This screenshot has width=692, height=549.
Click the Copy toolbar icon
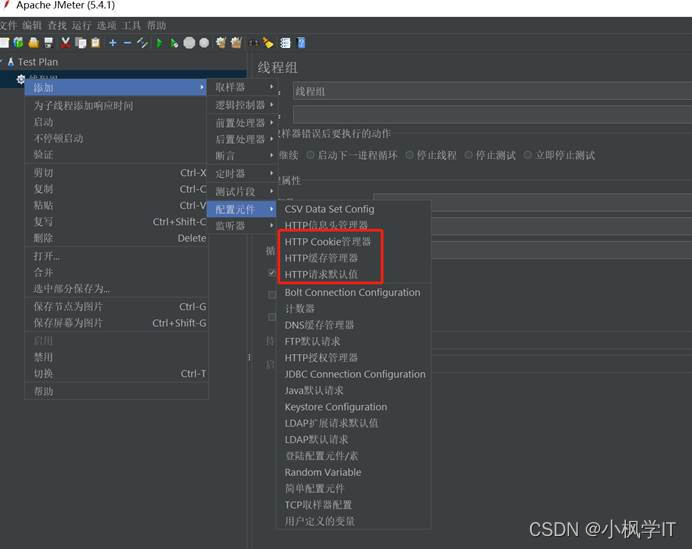[81, 43]
